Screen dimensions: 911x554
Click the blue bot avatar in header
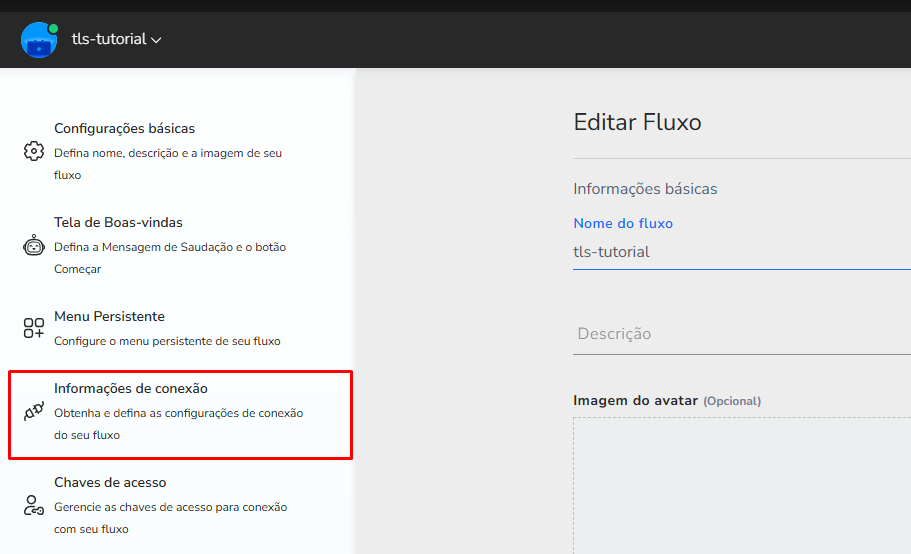pyautogui.click(x=38, y=40)
